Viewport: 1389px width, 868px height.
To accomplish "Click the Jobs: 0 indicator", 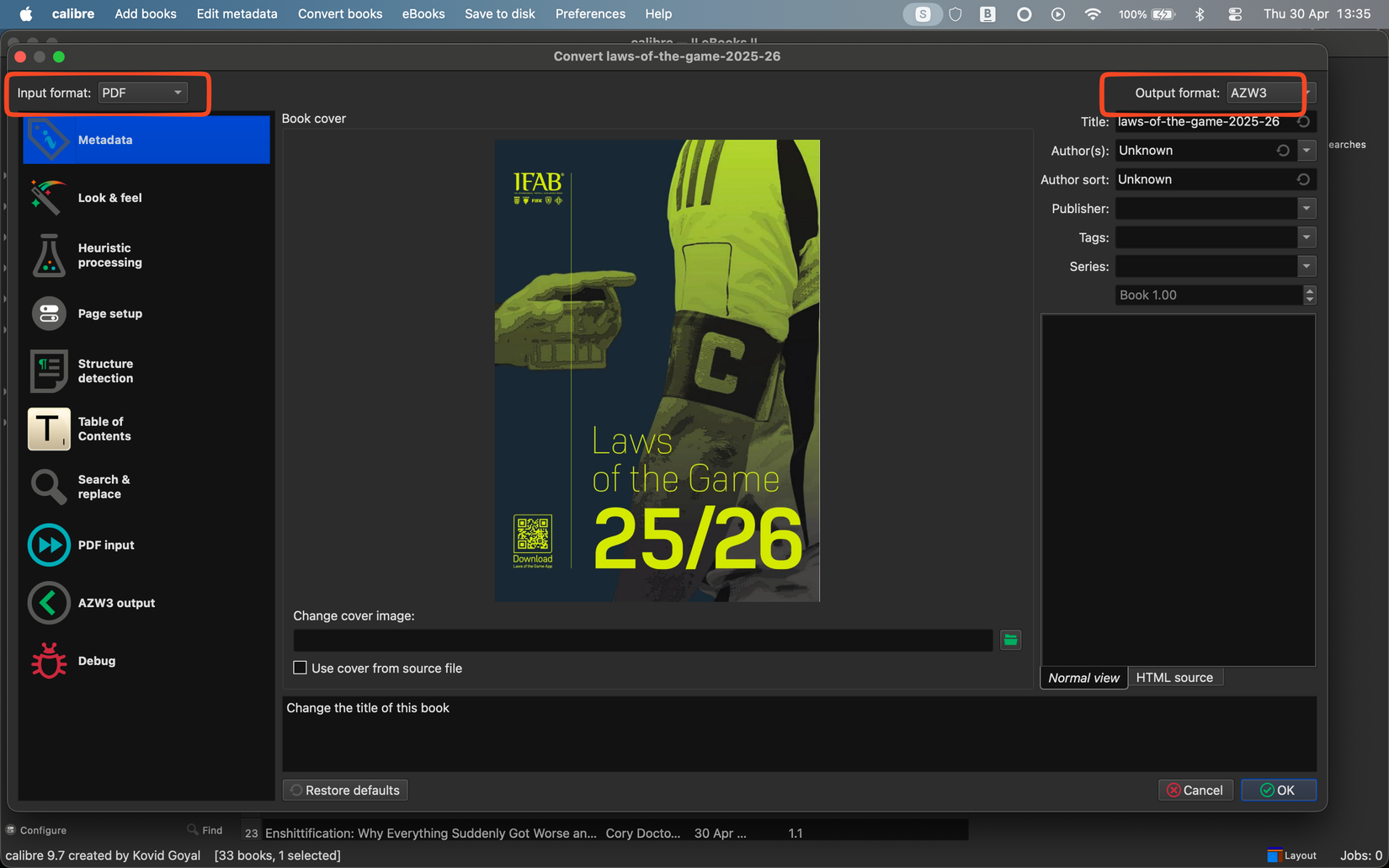I will (x=1360, y=855).
